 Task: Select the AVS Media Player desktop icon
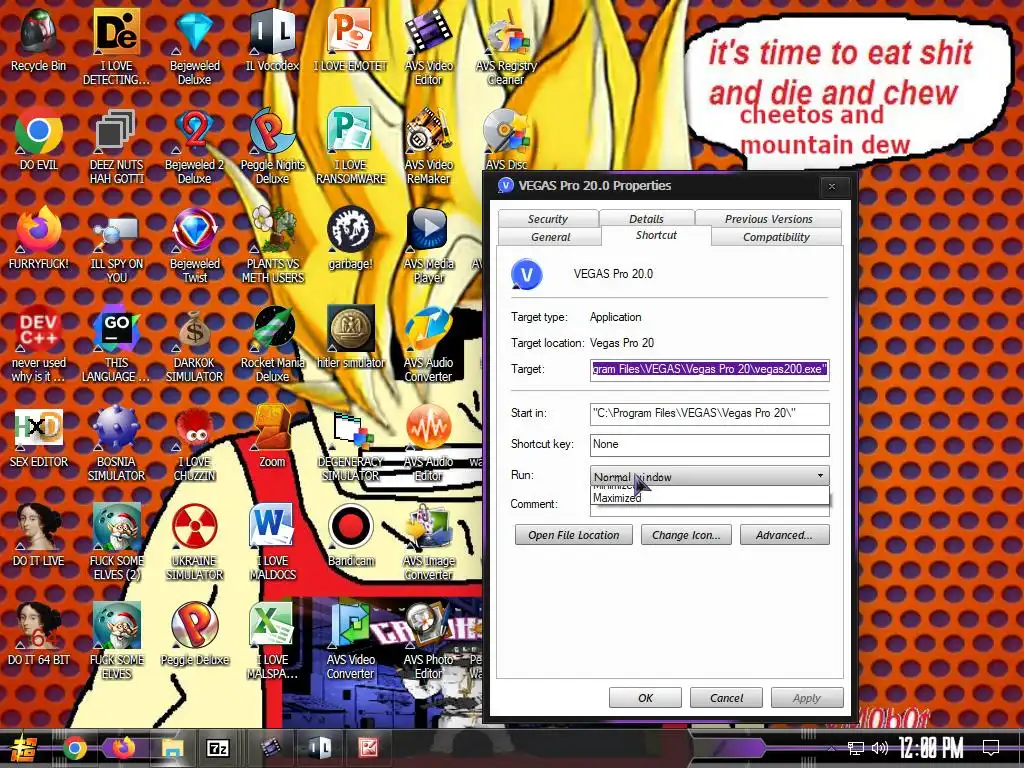(428, 246)
